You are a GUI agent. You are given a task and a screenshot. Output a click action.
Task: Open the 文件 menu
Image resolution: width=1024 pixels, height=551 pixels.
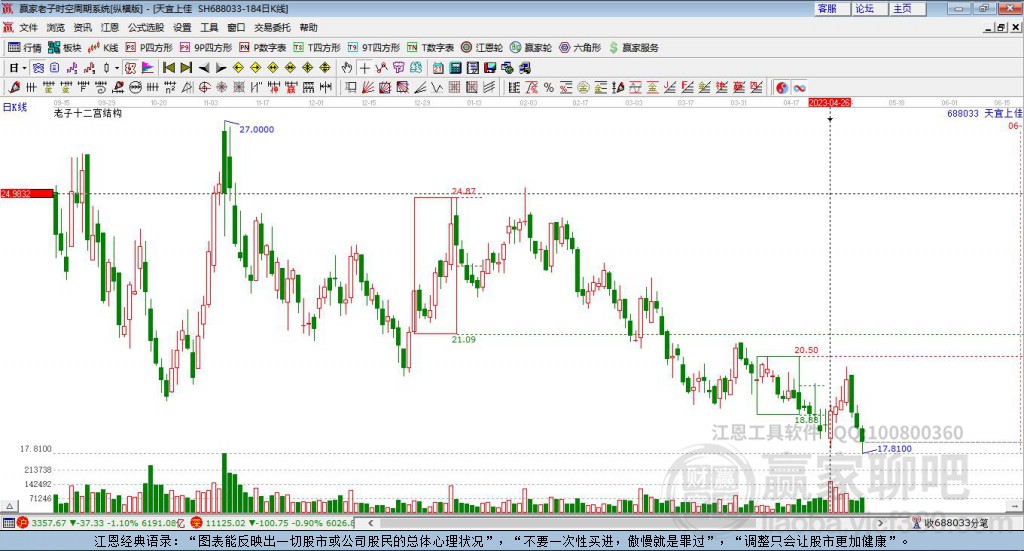[x=28, y=27]
